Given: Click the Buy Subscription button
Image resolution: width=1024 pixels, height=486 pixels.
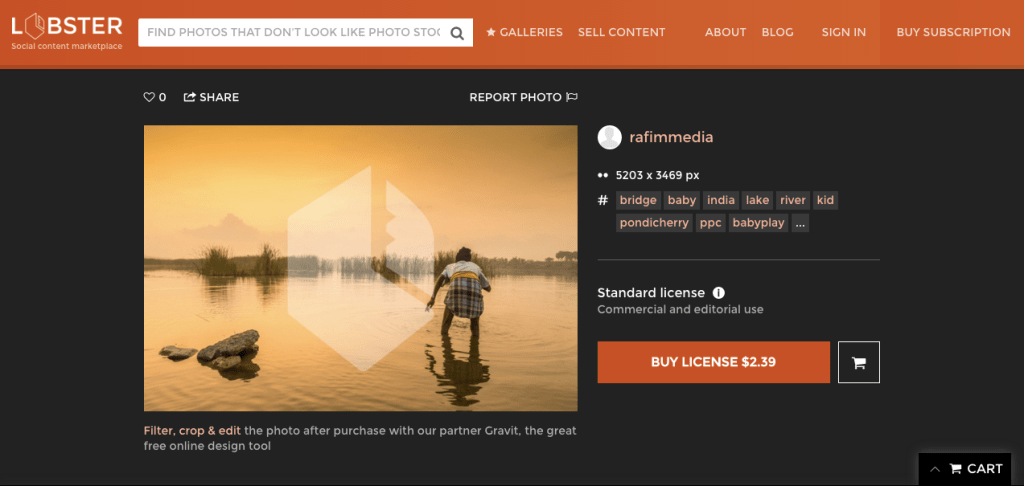Looking at the screenshot, I should 953,32.
